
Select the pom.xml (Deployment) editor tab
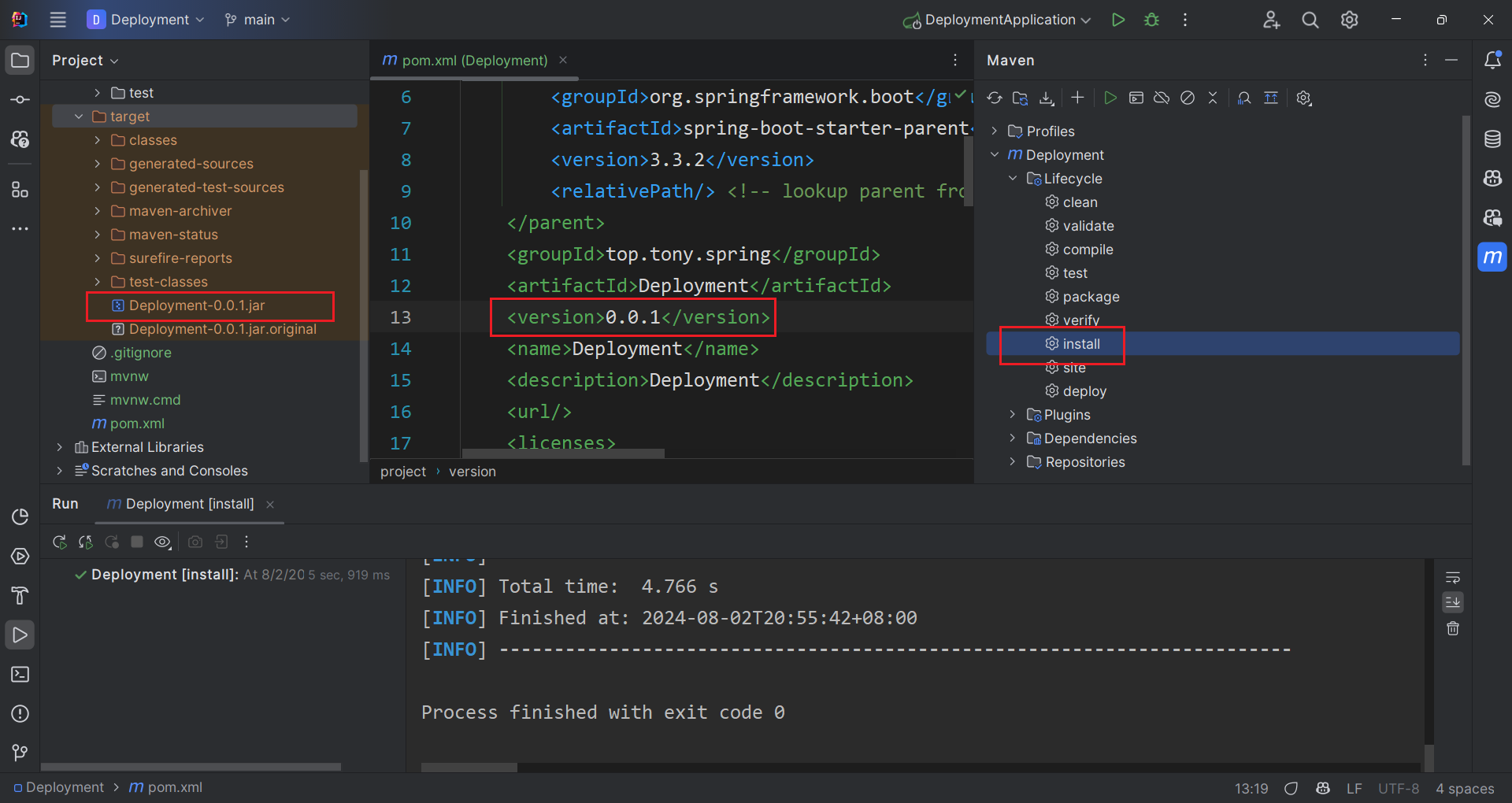[474, 61]
